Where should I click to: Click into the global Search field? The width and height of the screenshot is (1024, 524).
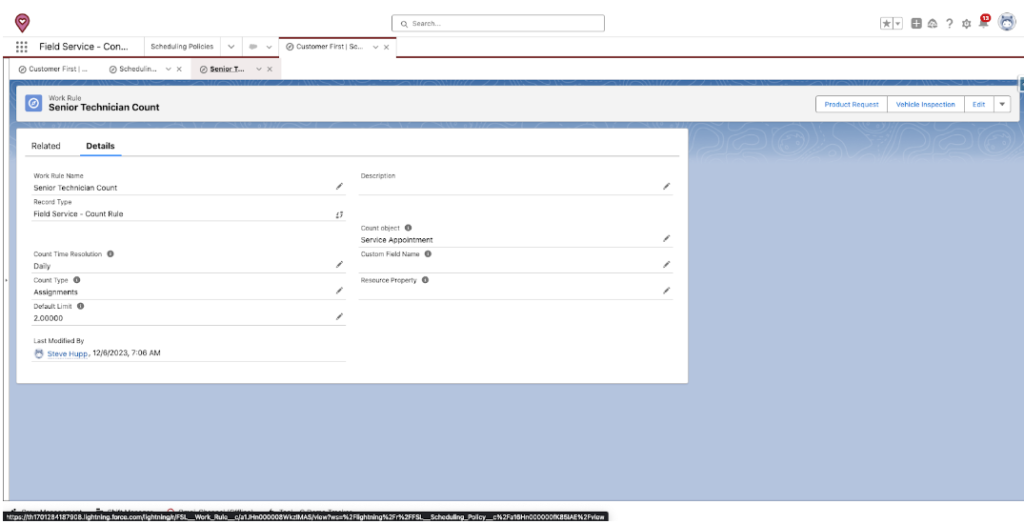[498, 24]
